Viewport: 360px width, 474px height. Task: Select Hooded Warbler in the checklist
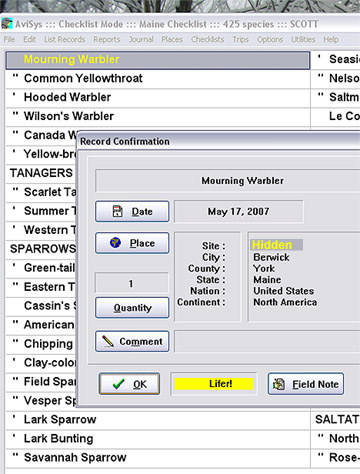tap(158, 98)
